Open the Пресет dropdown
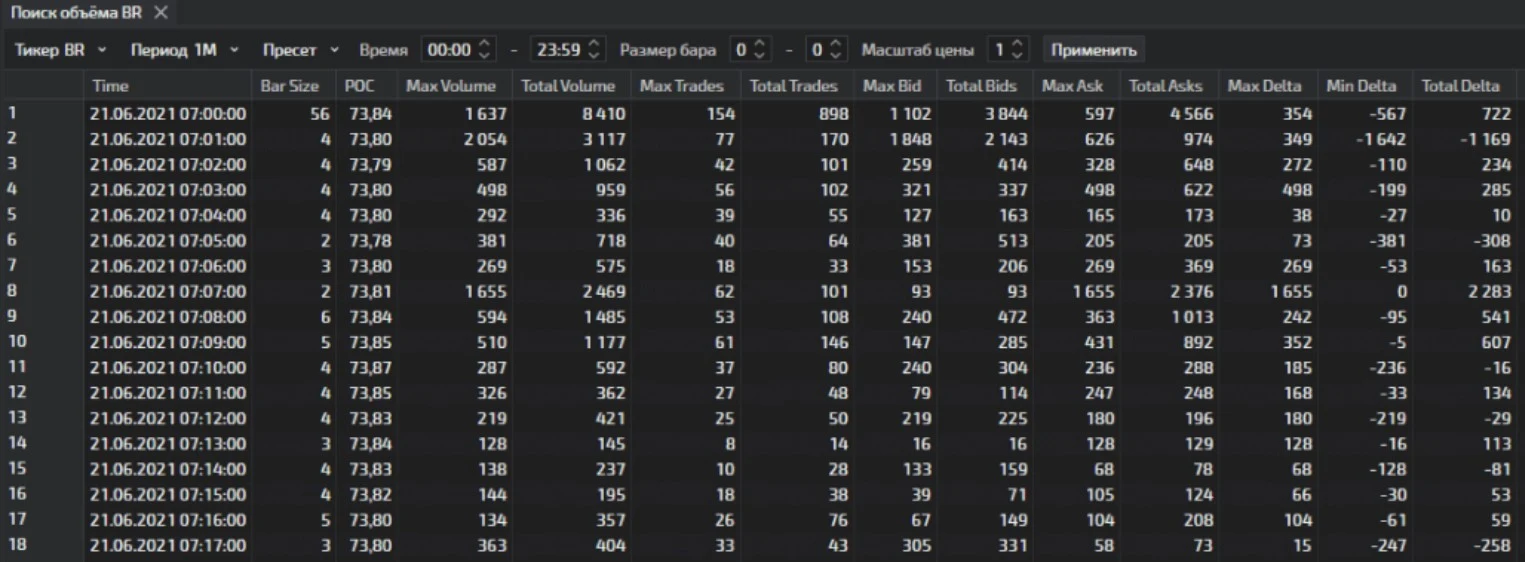Viewport: 1525px width, 562px height. (301, 49)
